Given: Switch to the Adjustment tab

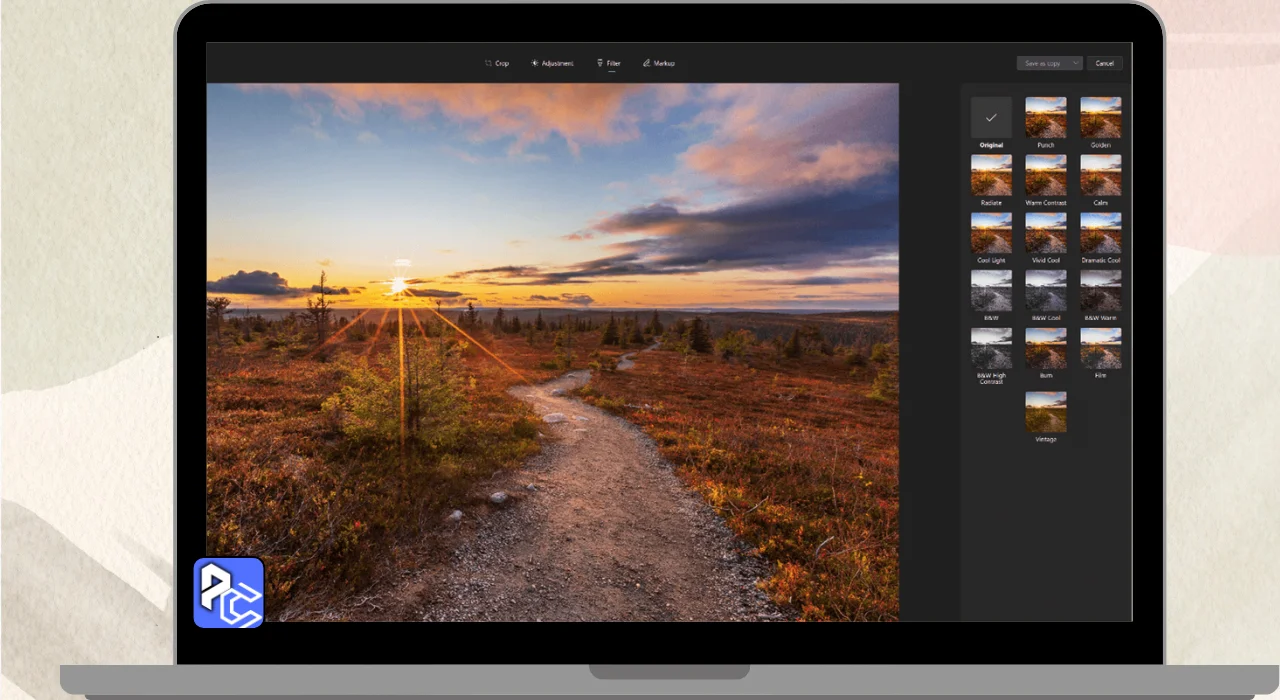Looking at the screenshot, I should pyautogui.click(x=552, y=63).
